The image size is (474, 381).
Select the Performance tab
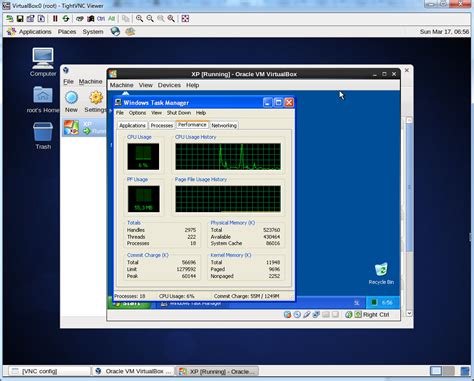point(192,125)
